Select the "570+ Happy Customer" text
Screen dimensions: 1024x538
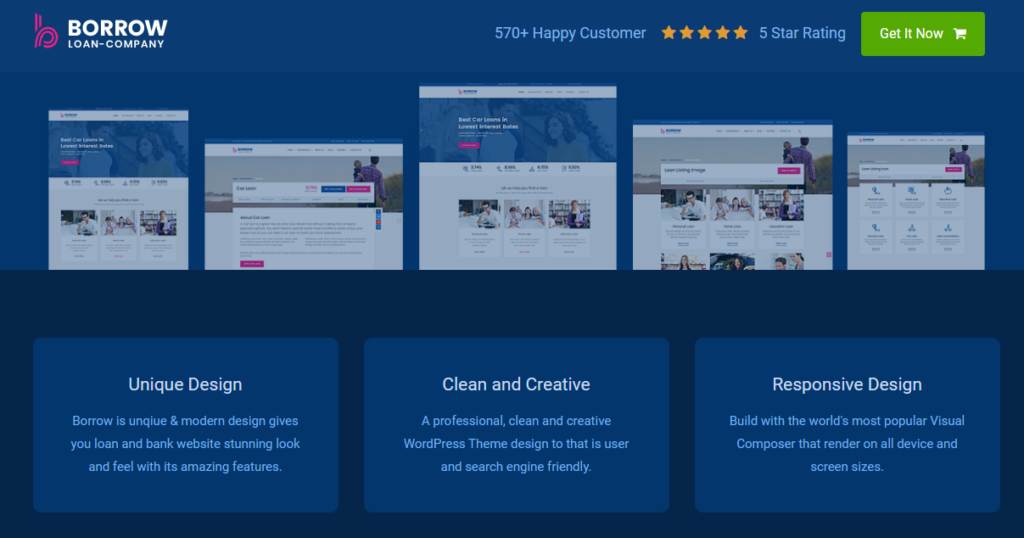(569, 33)
